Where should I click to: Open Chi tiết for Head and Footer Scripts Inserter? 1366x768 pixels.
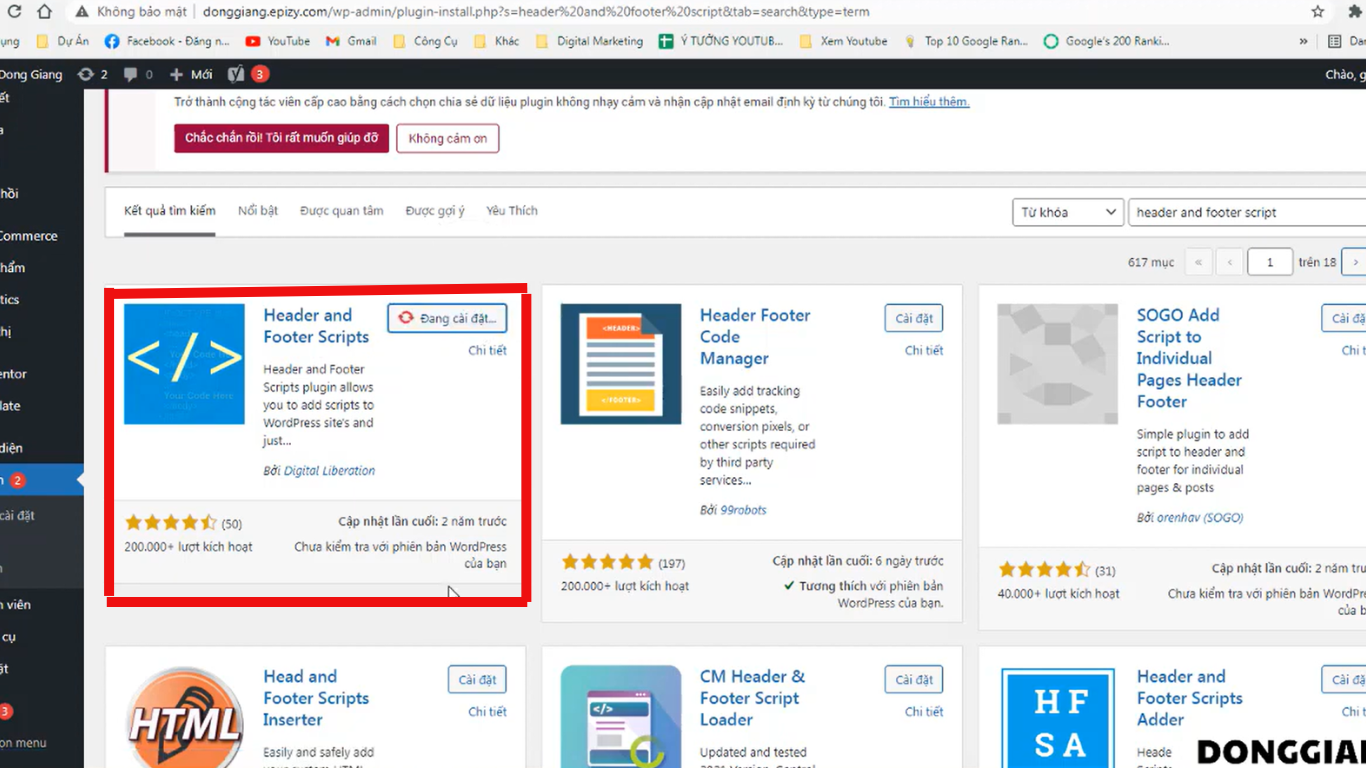[487, 711]
